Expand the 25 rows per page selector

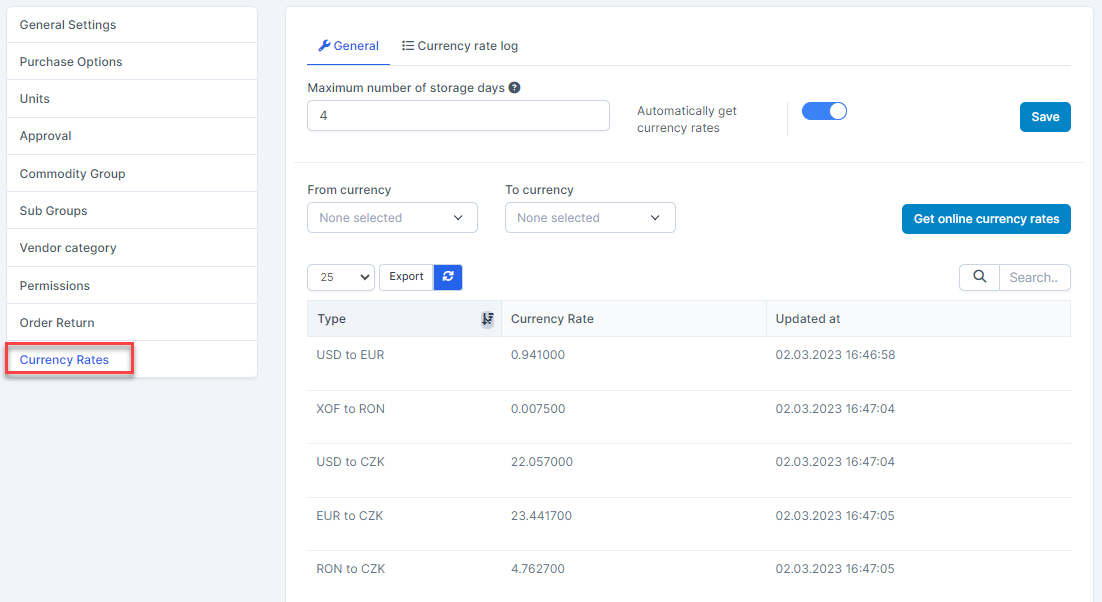(341, 277)
